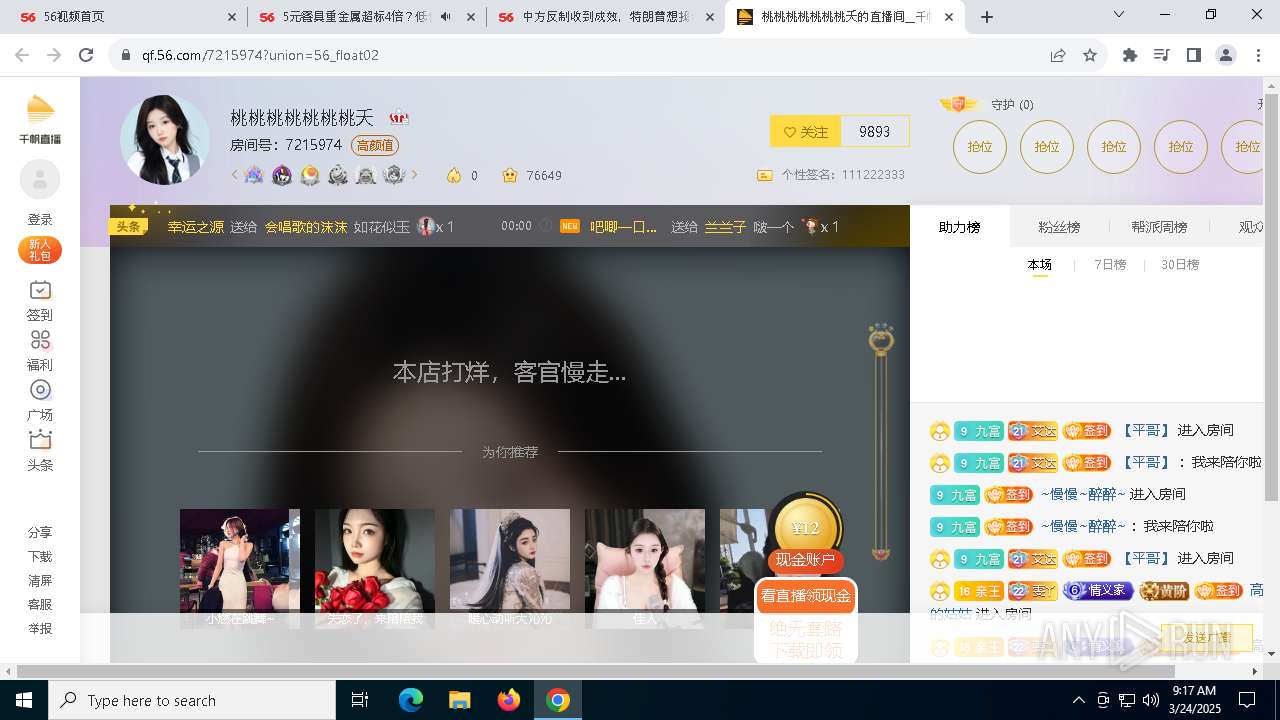Click the 看直播领现金 button
1280x720 pixels.
coord(805,596)
